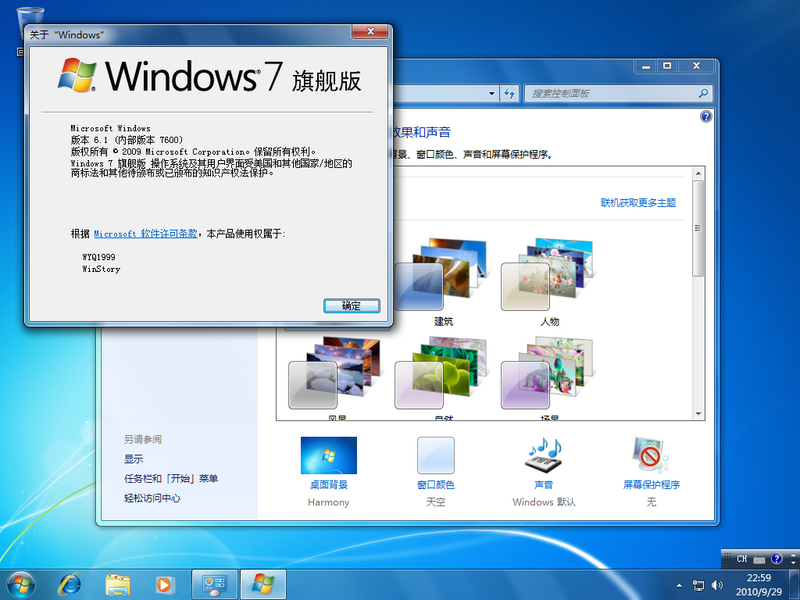Click the theme list scrollbar up arrow

[698, 174]
